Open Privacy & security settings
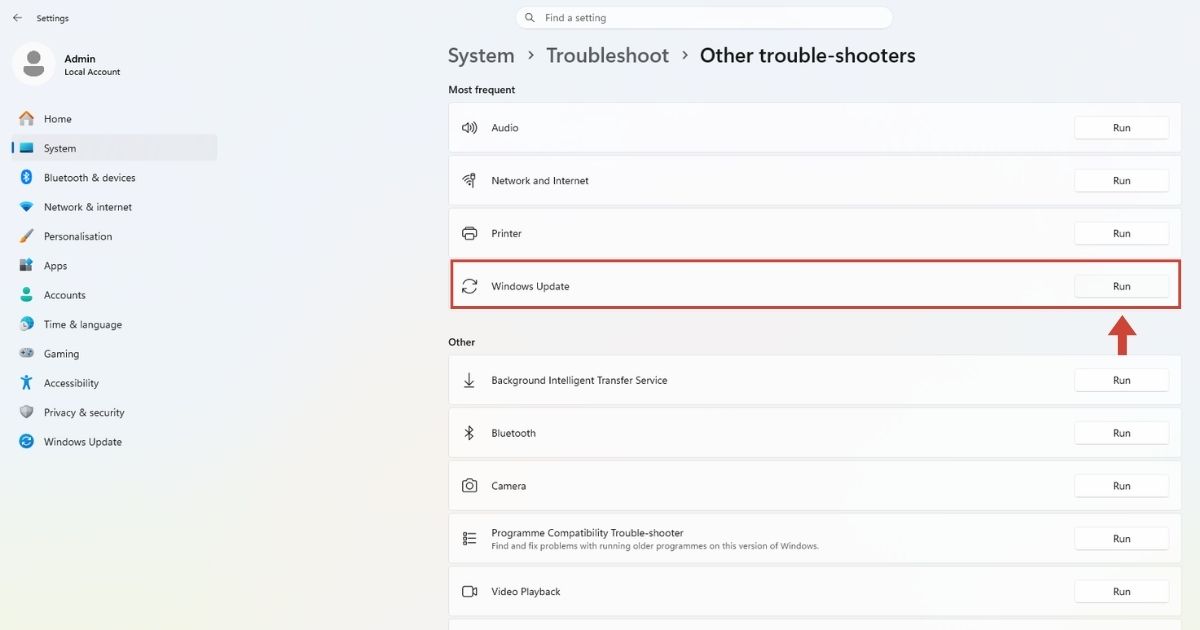1200x630 pixels. [114, 412]
